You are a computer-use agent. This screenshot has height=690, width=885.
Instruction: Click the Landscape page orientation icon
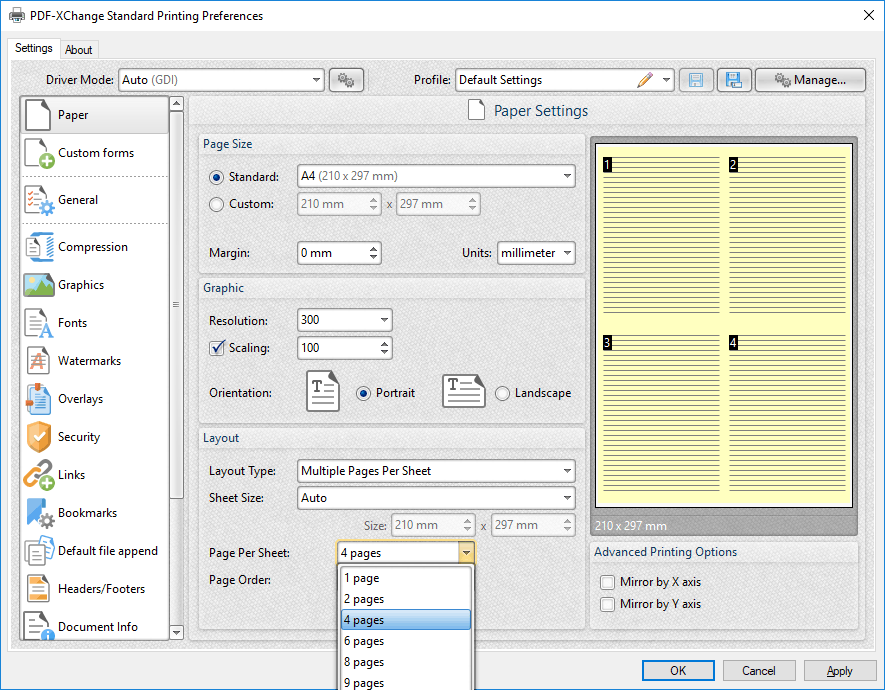(463, 391)
